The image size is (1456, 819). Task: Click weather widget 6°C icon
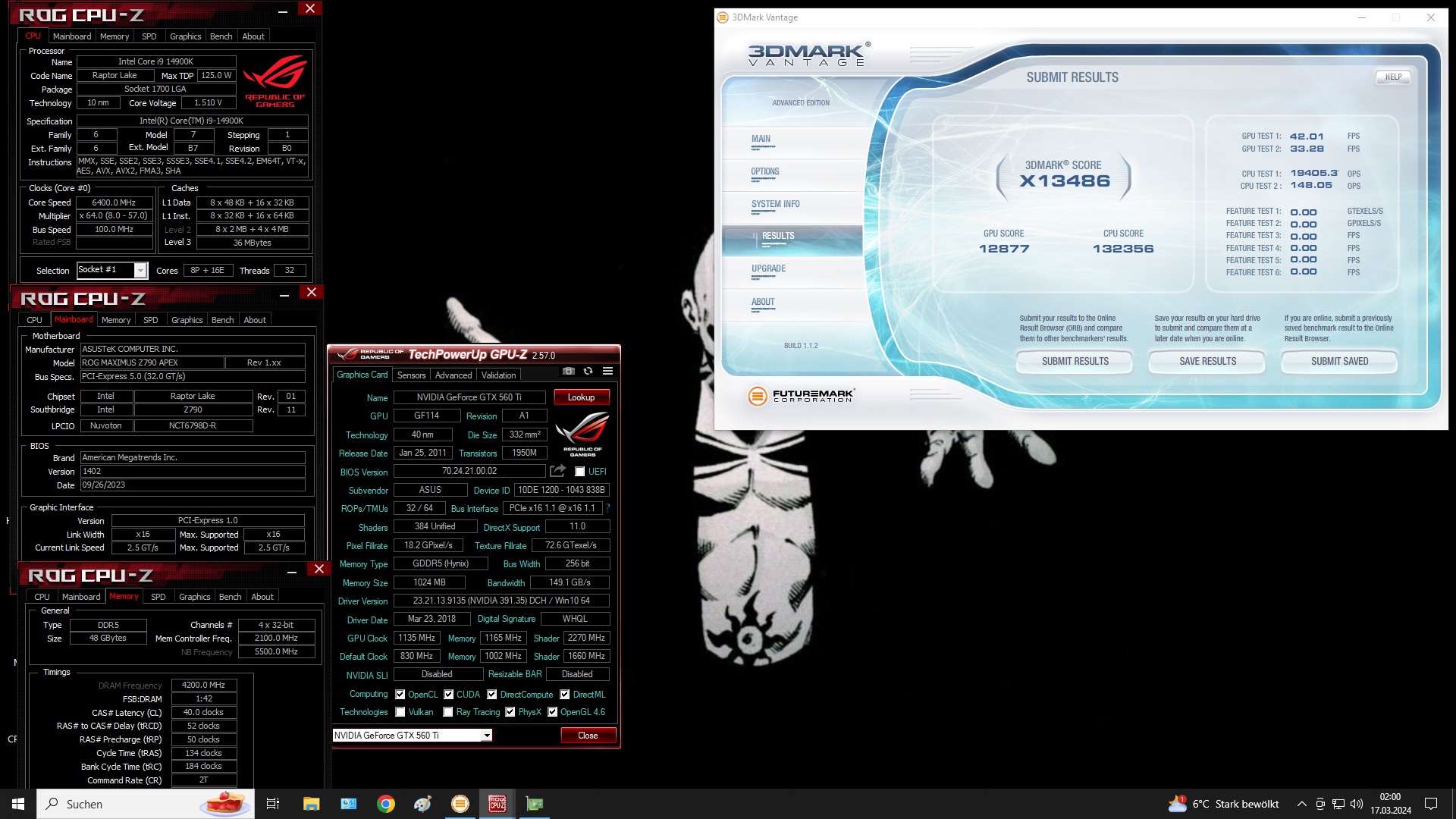tap(1178, 804)
